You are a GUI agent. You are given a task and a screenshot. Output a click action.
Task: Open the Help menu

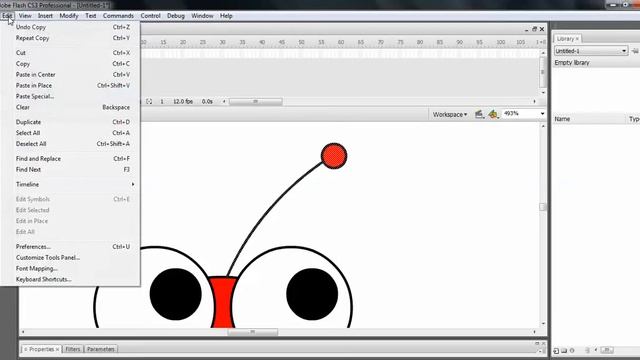pos(226,16)
